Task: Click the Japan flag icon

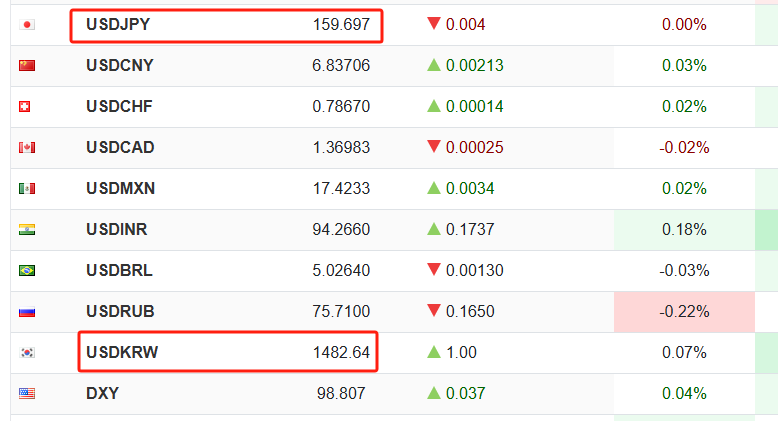Action: click(27, 24)
